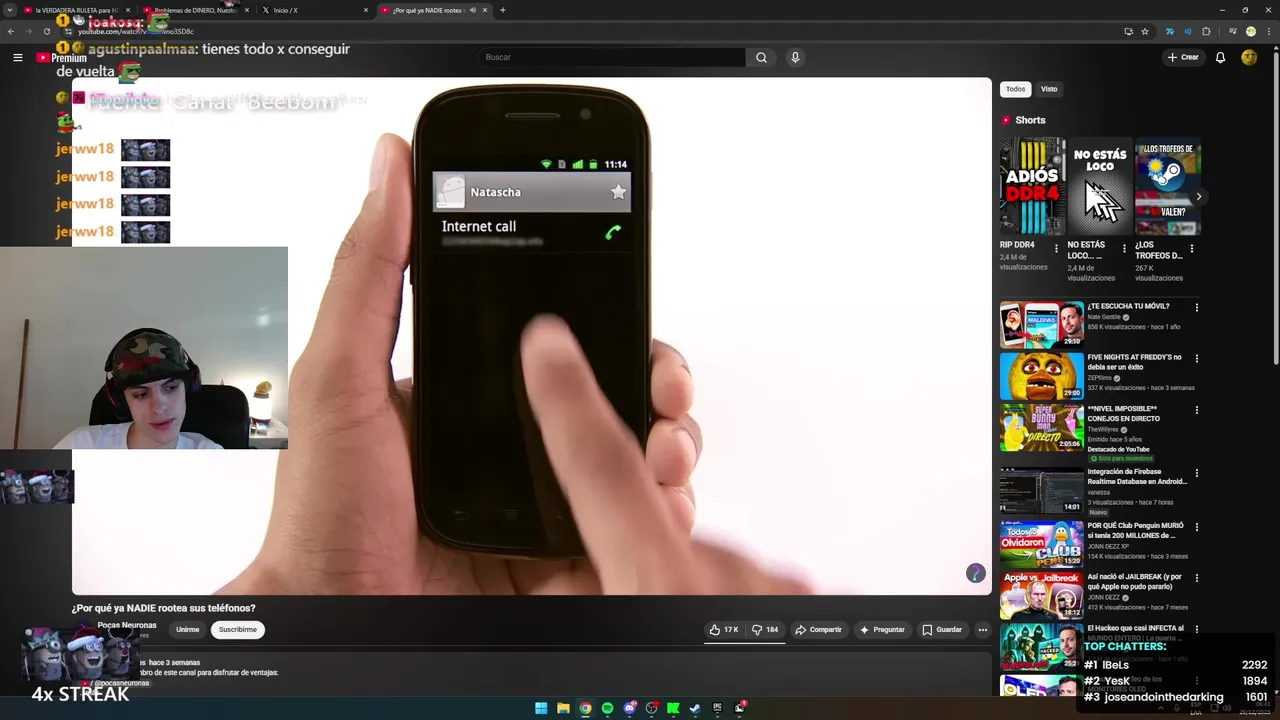Reload the current page
The width and height of the screenshot is (1280, 720).
46,31
